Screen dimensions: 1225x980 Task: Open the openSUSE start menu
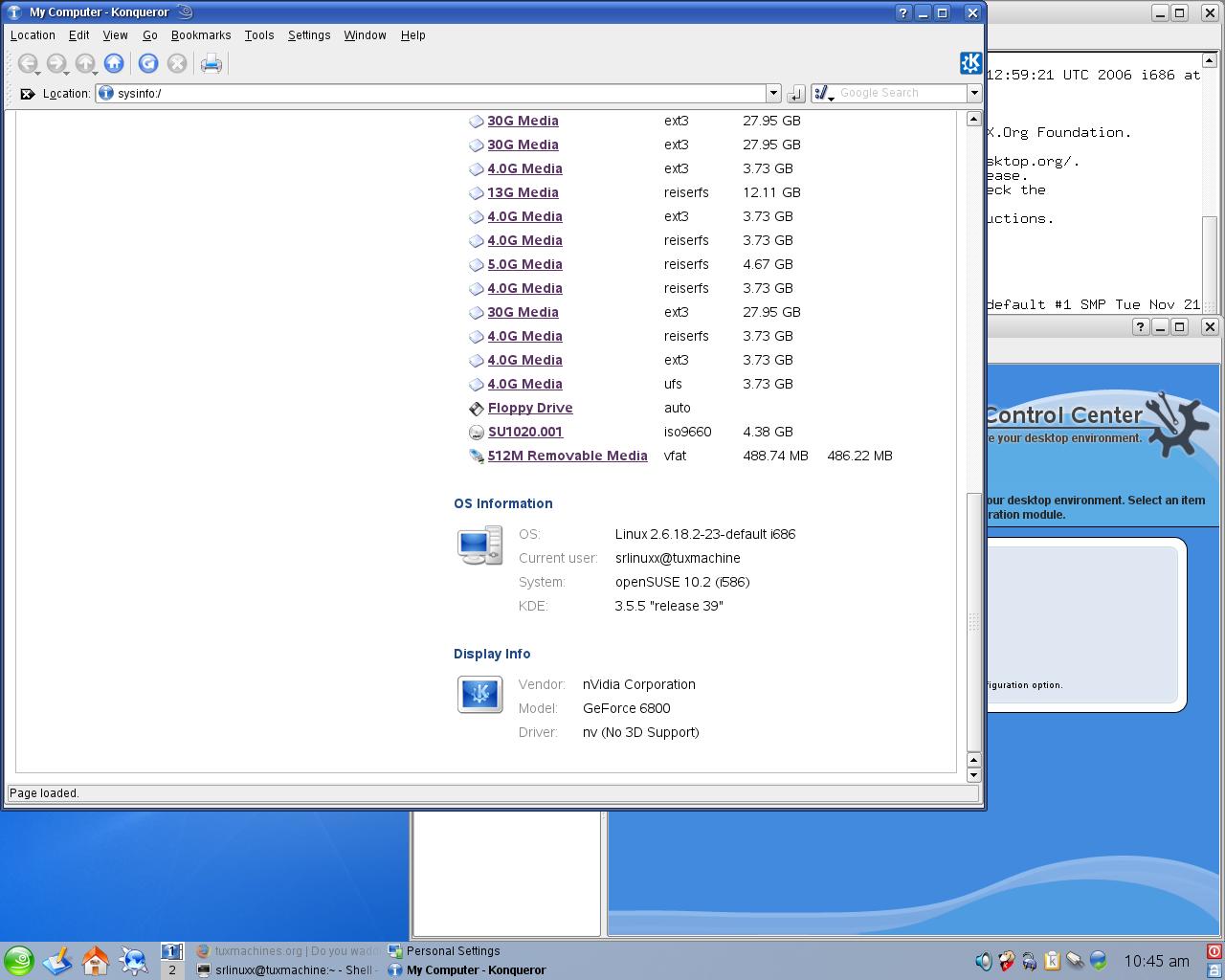point(18,961)
